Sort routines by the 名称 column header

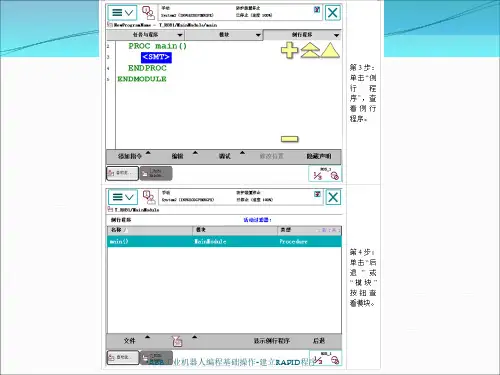click(x=150, y=230)
